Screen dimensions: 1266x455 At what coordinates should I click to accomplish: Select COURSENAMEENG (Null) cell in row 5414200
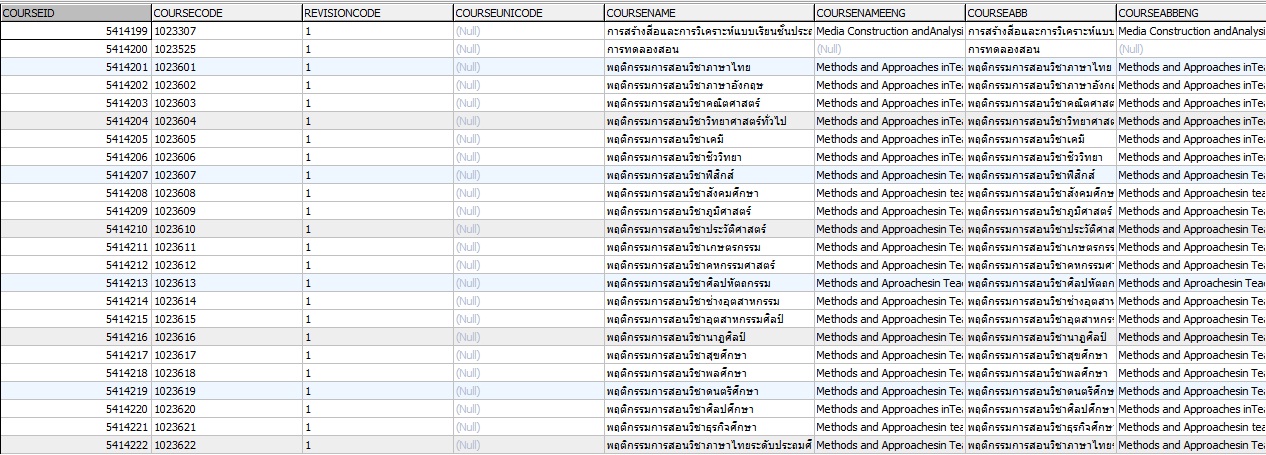click(x=890, y=49)
